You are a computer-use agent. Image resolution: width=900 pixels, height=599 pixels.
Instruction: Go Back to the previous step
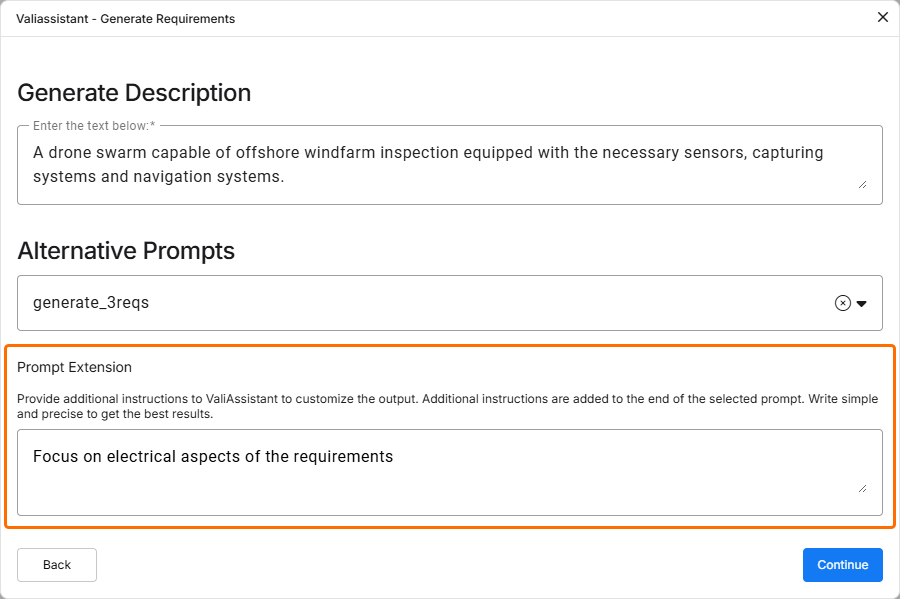pyautogui.click(x=57, y=565)
